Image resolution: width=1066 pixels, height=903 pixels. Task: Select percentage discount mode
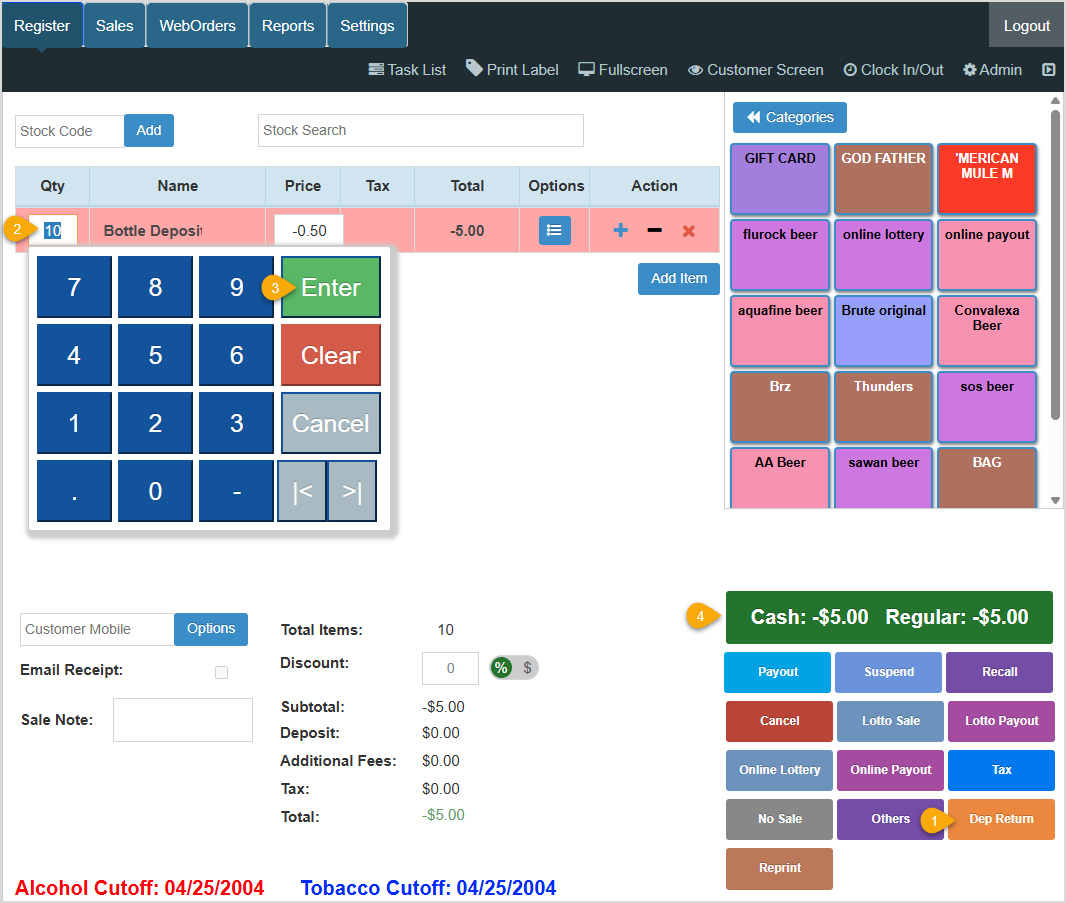tap(501, 667)
